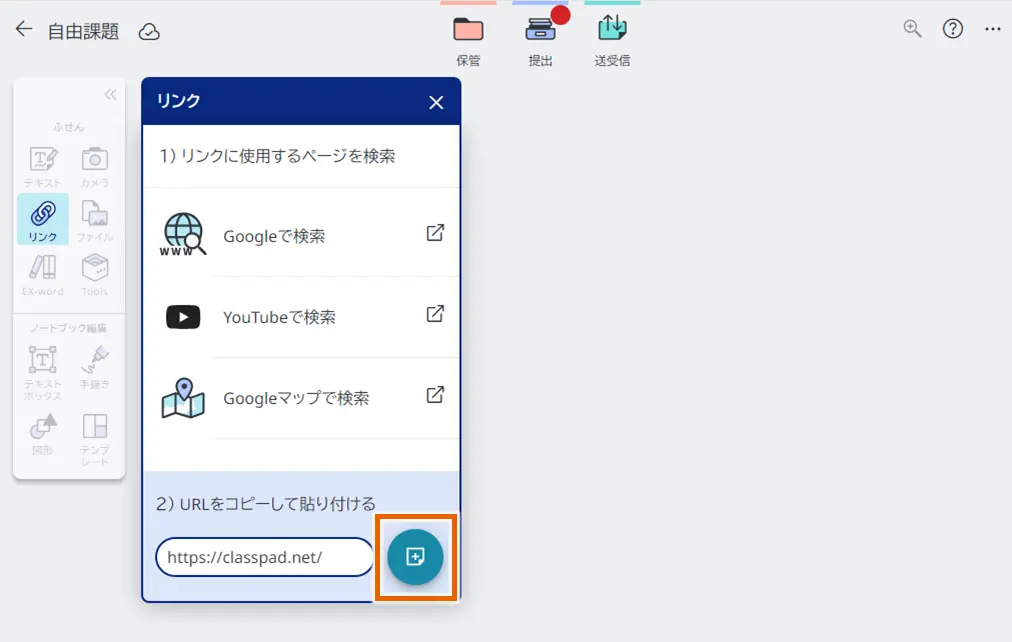Image resolution: width=1012 pixels, height=642 pixels.
Task: Open the ellipsis options menu
Action: [992, 30]
